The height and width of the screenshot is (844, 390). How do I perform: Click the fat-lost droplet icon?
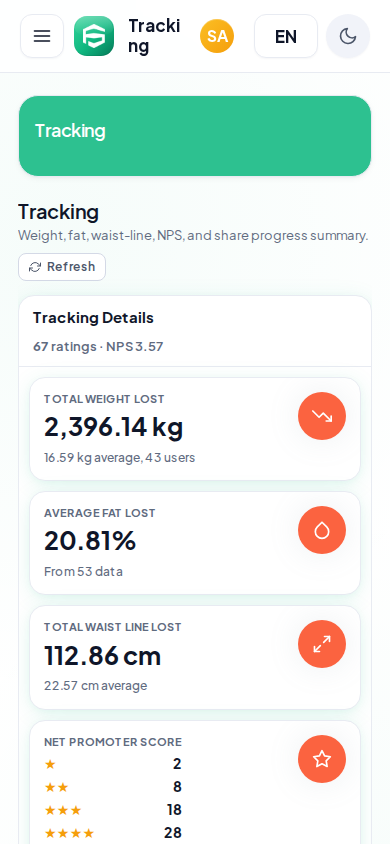(x=322, y=530)
